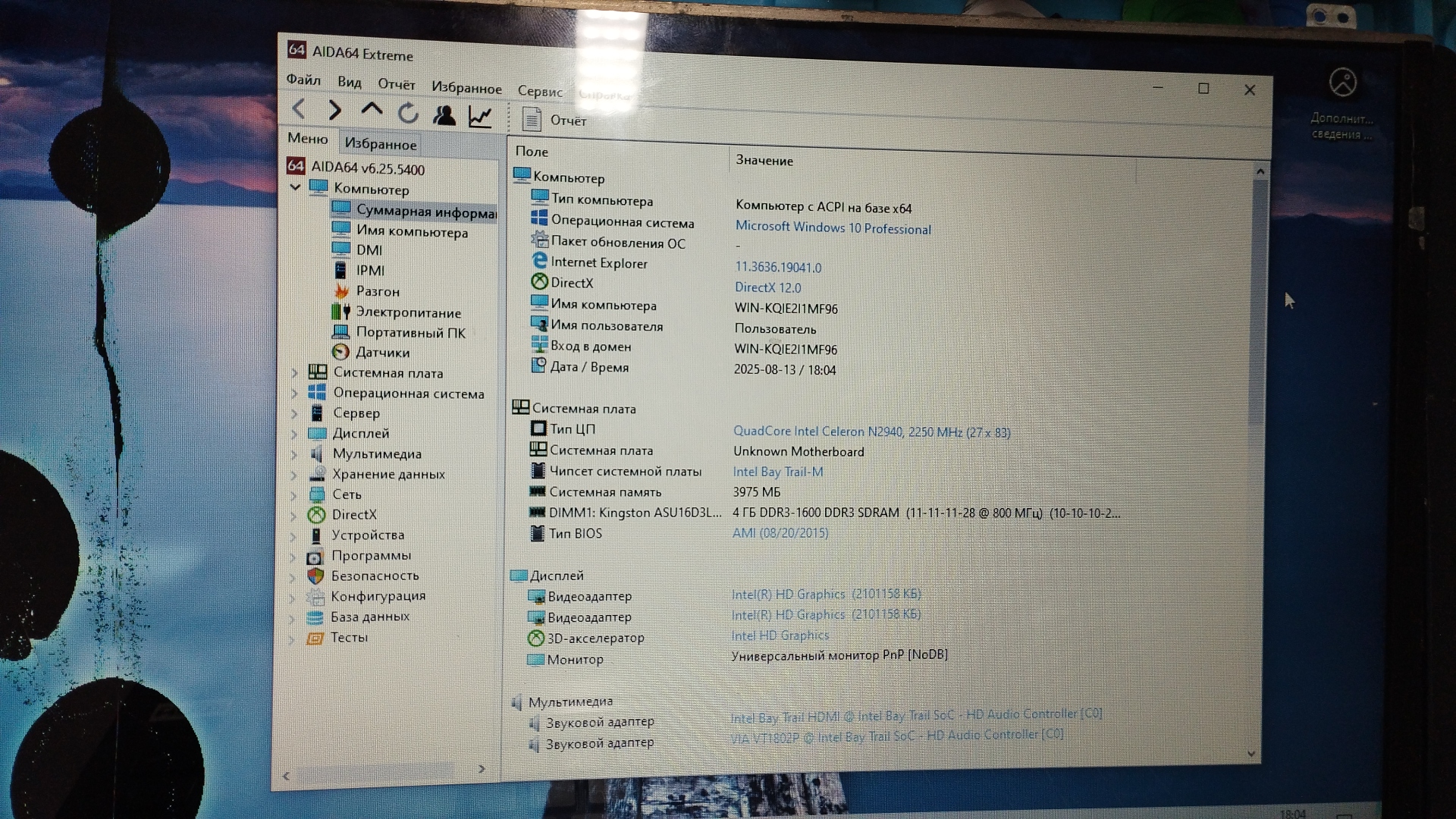Viewport: 1456px width, 819px height.
Task: Expand the Системная плата tree node
Action: (295, 372)
